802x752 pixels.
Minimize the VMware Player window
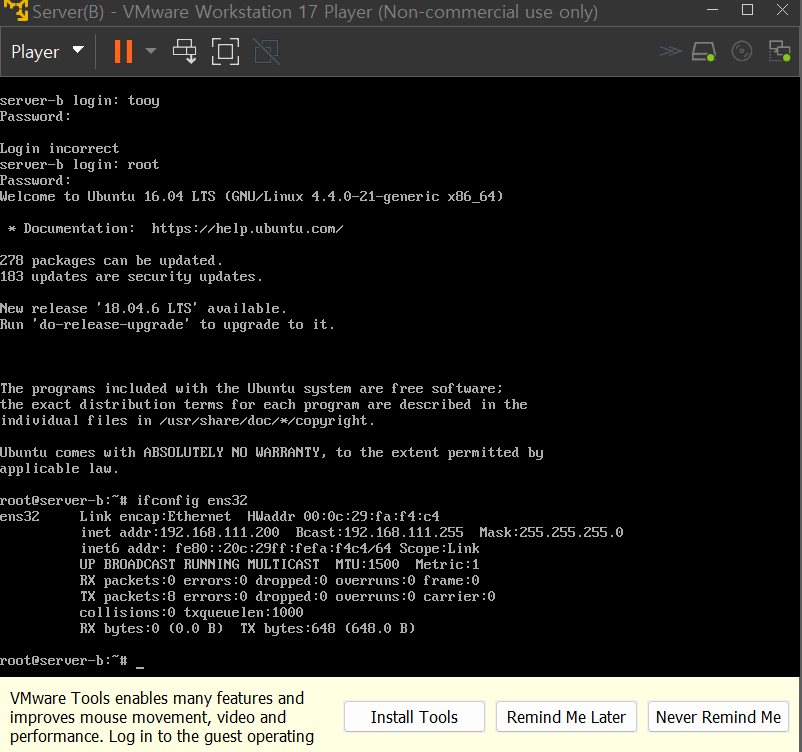(712, 10)
